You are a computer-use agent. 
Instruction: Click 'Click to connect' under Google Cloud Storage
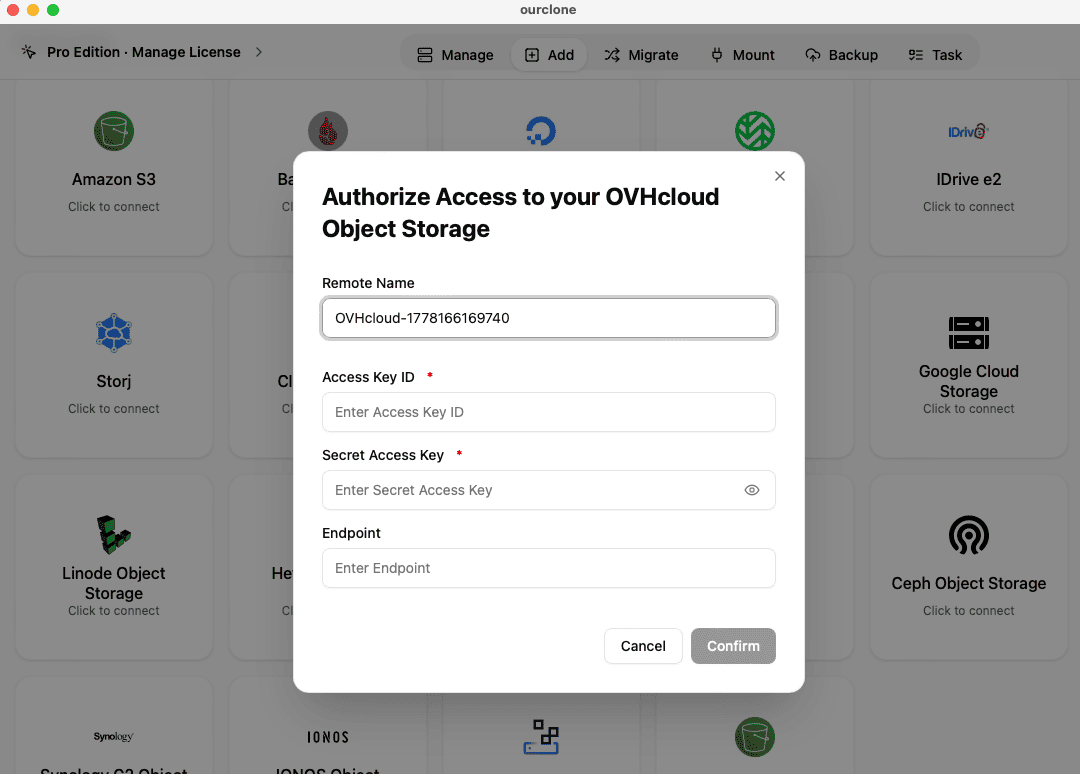pyautogui.click(x=968, y=409)
